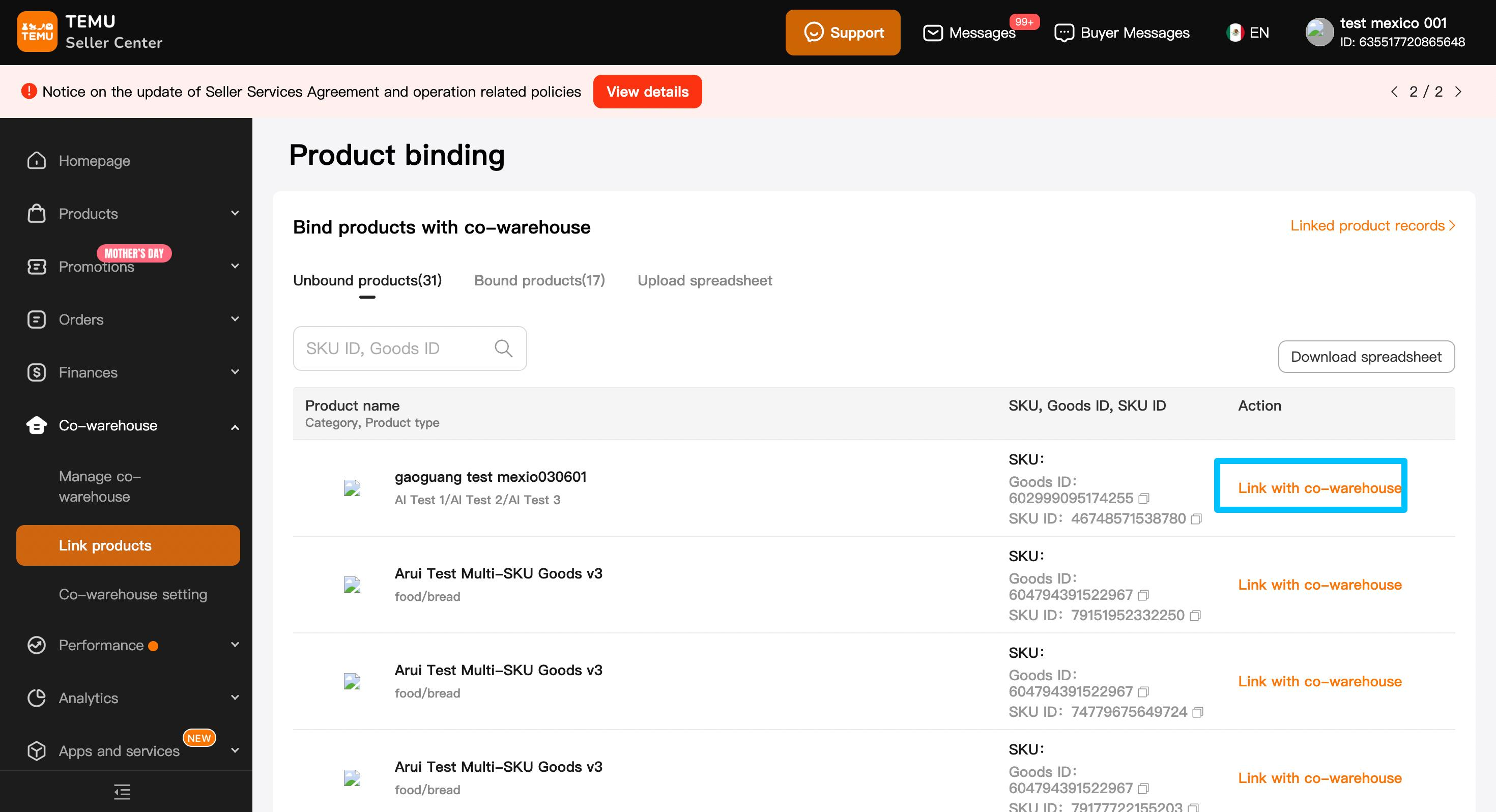Open the EN language selector
1496x812 pixels.
[x=1248, y=33]
